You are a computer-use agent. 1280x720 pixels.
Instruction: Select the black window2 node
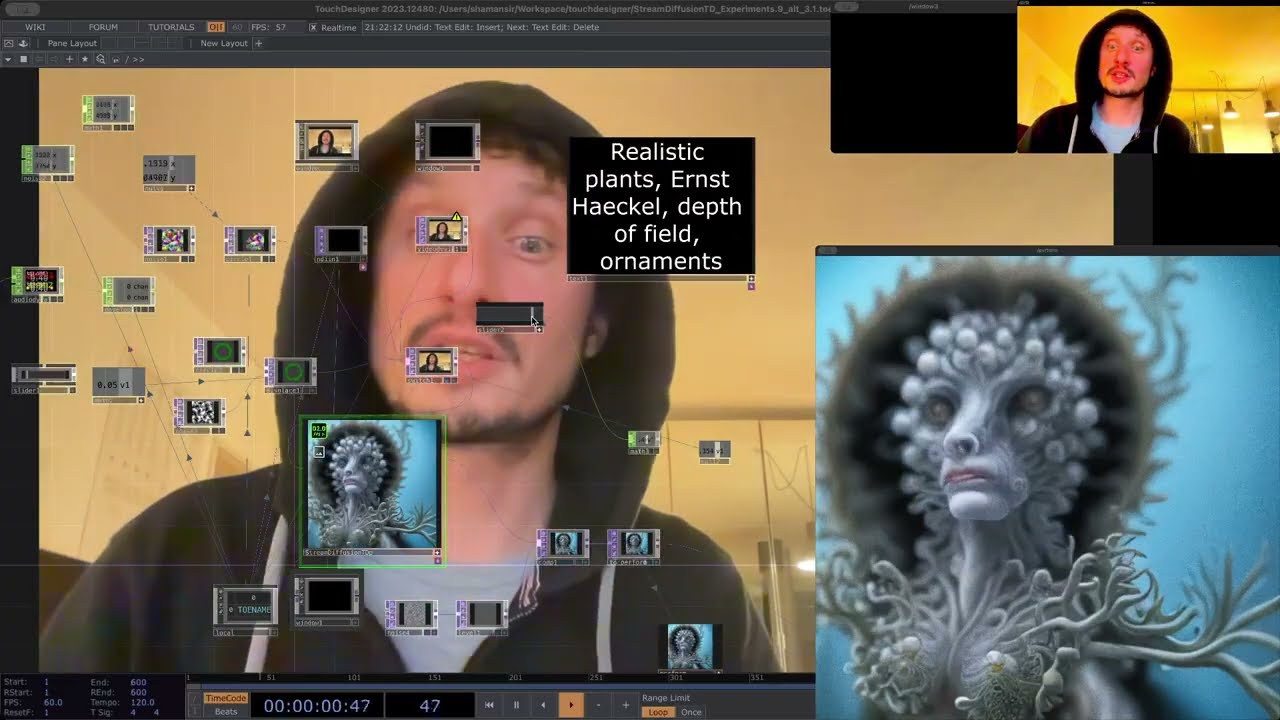[447, 146]
